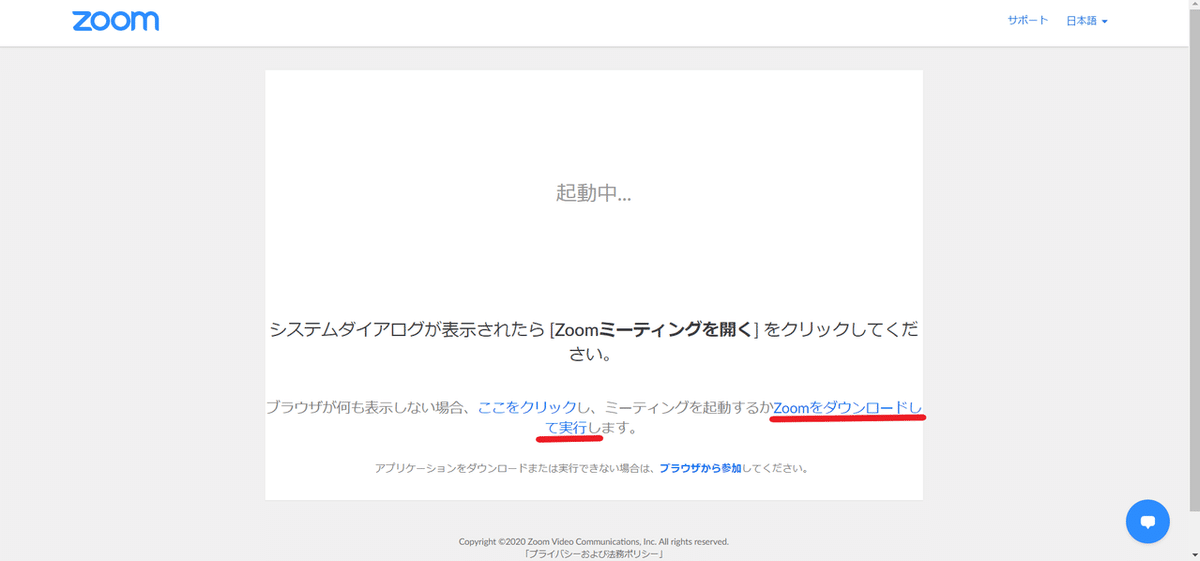Expand the 日本語 language dropdown
This screenshot has width=1200, height=561.
point(1087,21)
